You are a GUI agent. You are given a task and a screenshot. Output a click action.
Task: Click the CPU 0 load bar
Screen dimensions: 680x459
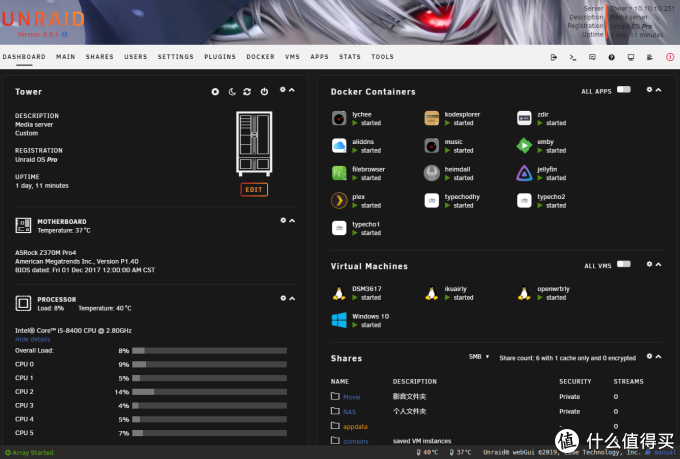209,364
